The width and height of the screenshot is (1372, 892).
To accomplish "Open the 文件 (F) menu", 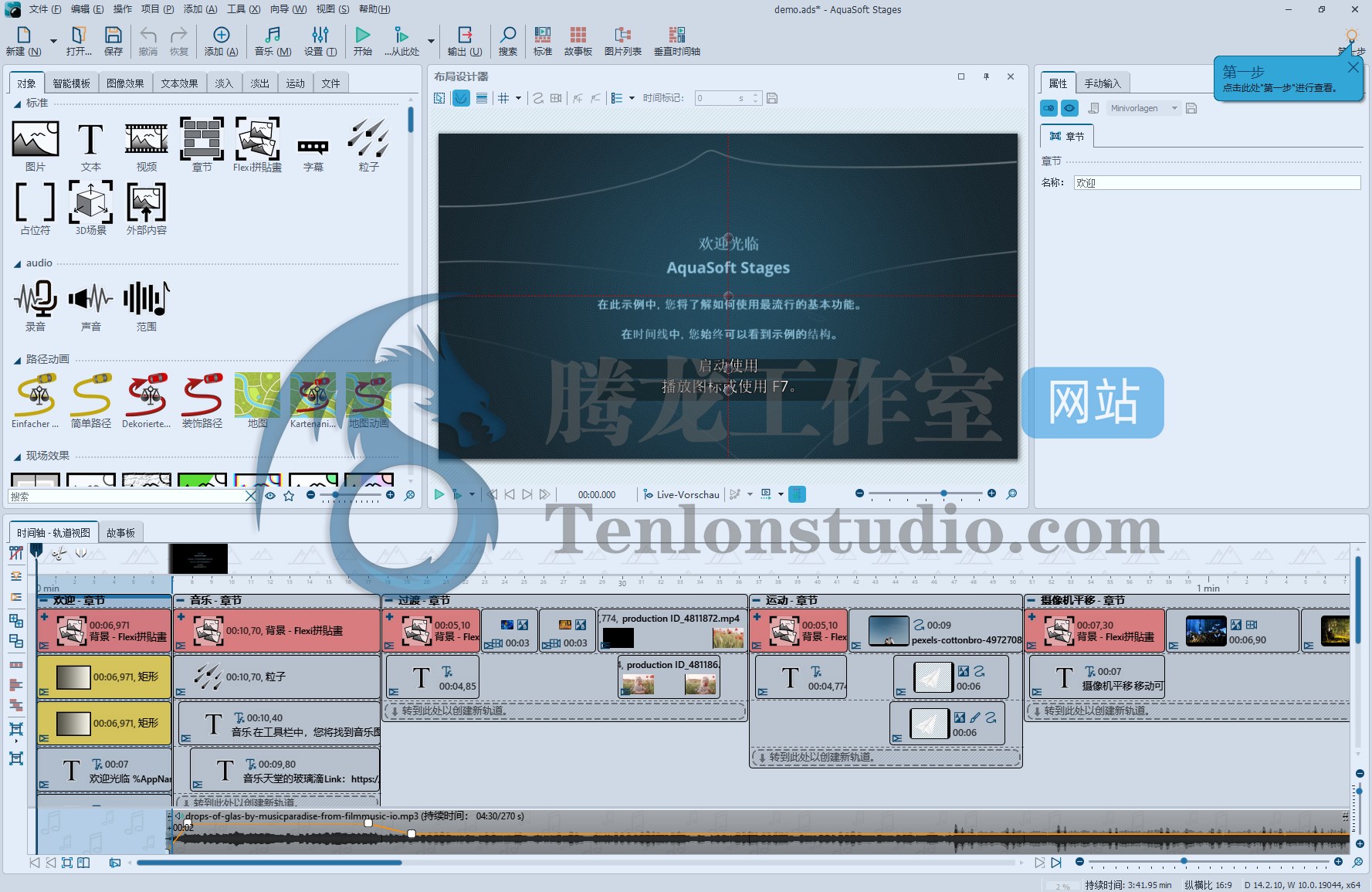I will click(x=45, y=9).
